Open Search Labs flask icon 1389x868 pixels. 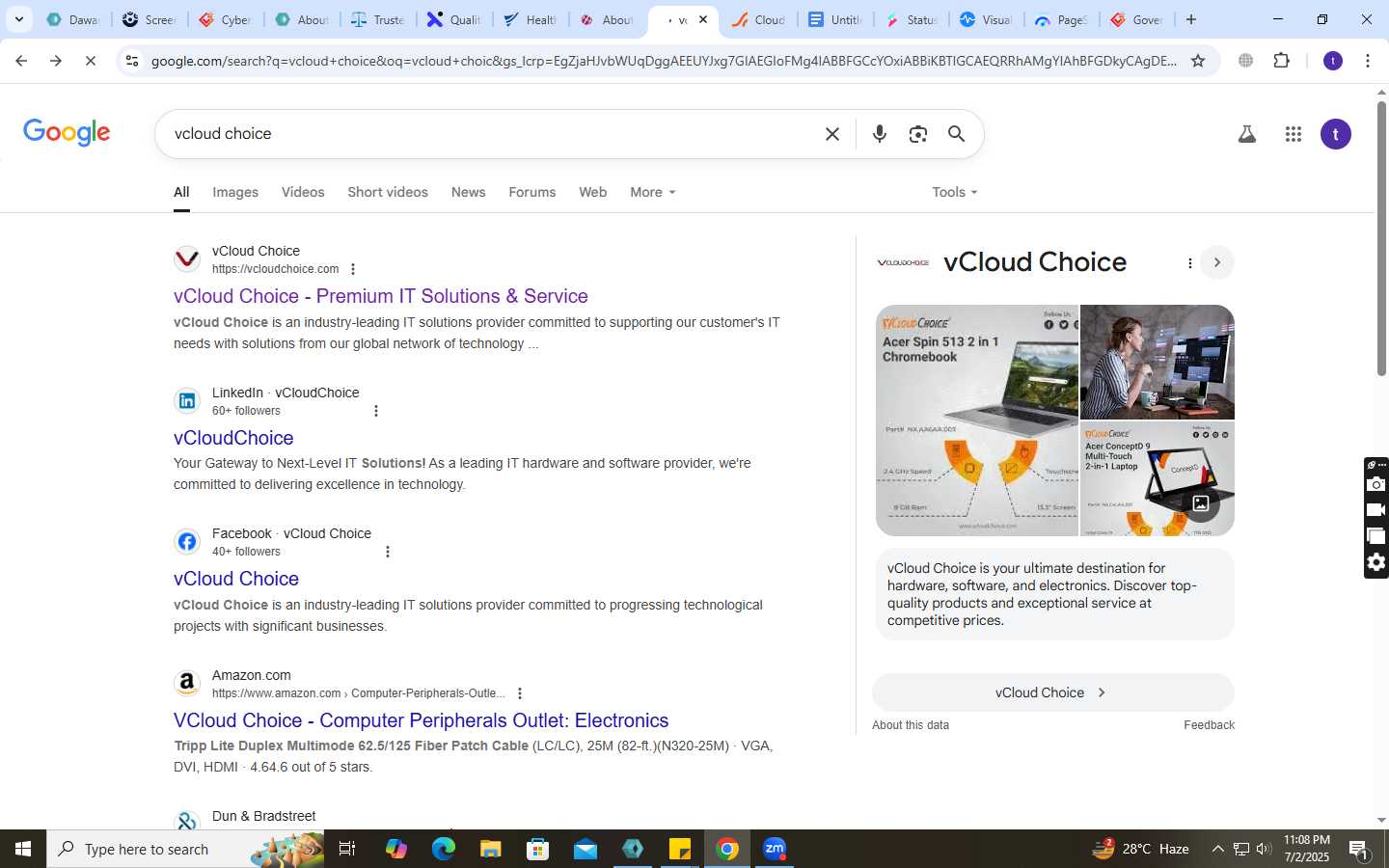tap(1247, 134)
